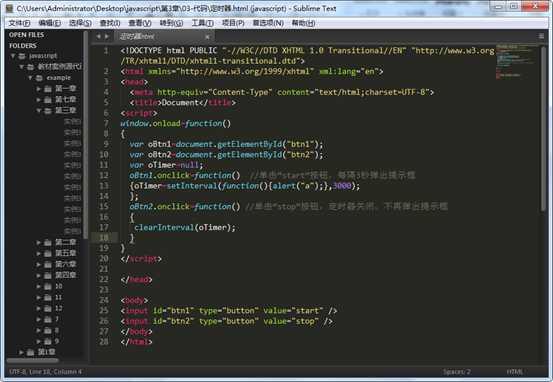
Task: Open the 转到(G) menu
Action: tap(171, 23)
